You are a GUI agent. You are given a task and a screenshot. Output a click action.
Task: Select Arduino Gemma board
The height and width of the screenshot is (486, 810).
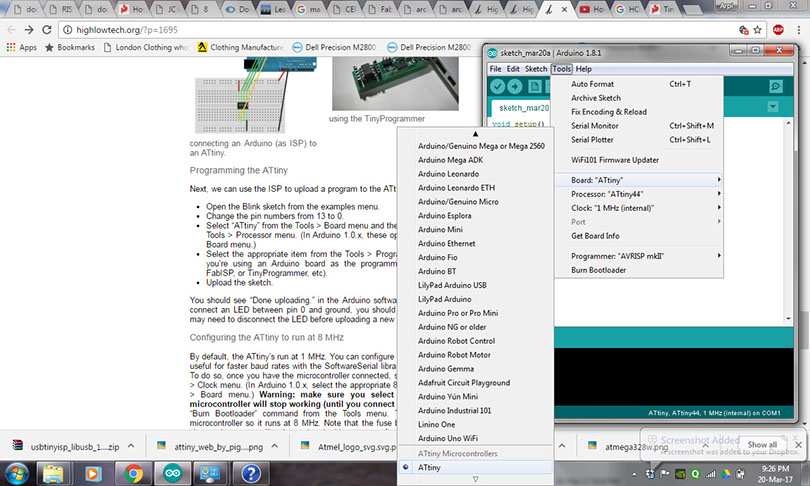(x=475, y=369)
